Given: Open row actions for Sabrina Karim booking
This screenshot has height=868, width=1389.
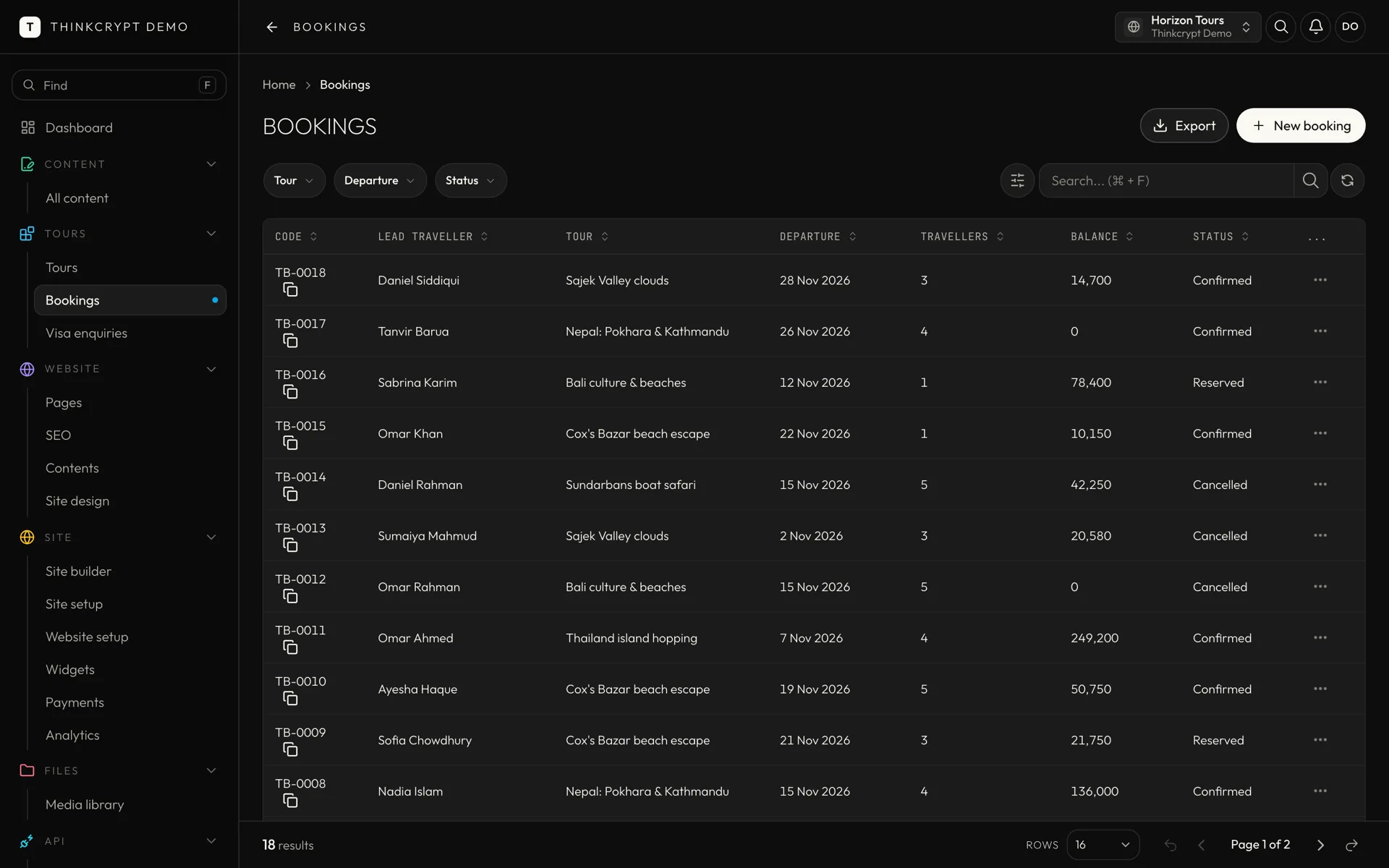Looking at the screenshot, I should (x=1320, y=382).
